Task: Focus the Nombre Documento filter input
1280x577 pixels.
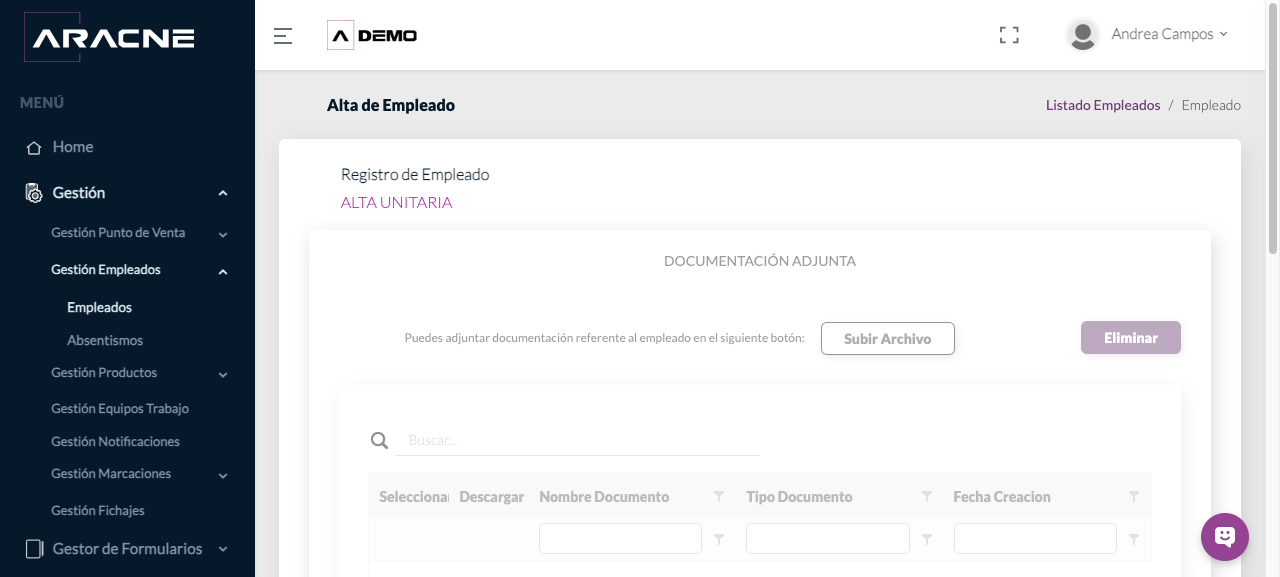Action: coord(620,538)
